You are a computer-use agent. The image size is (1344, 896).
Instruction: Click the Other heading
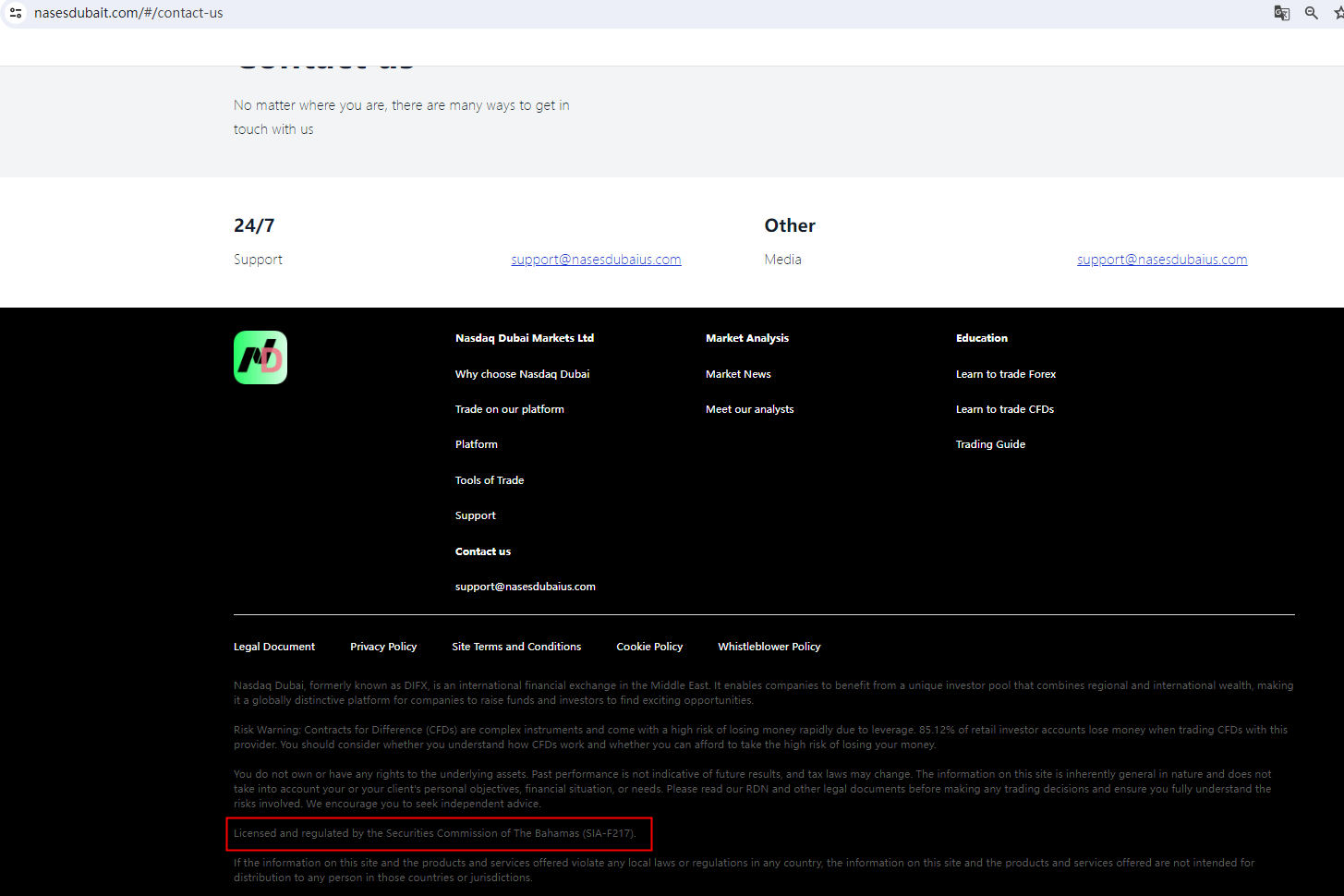pos(790,225)
